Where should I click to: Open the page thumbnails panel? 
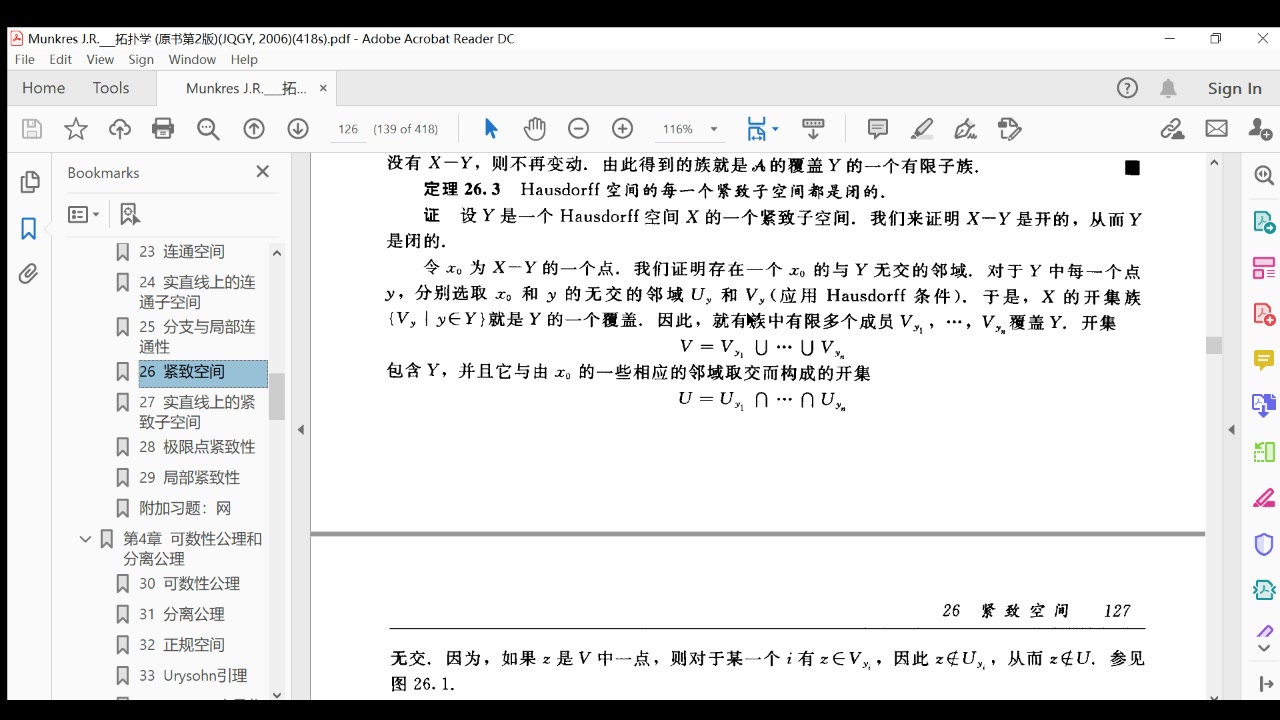[x=29, y=182]
